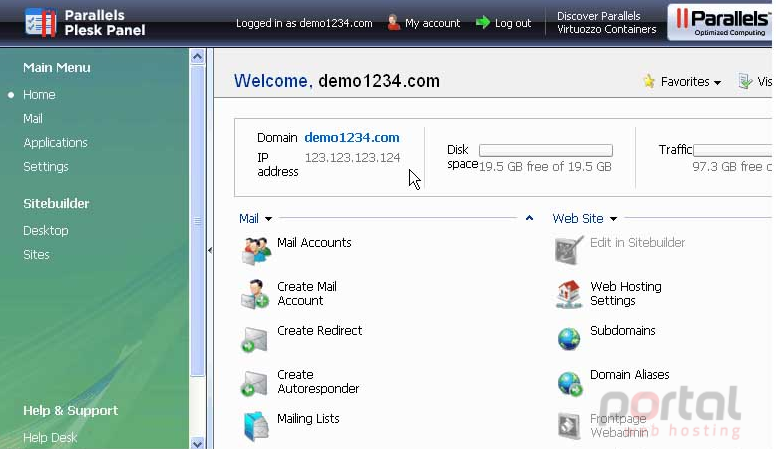Viewport: 776px width, 450px height.
Task: Click the sidebar scrollbar up arrow
Action: click(x=197, y=56)
